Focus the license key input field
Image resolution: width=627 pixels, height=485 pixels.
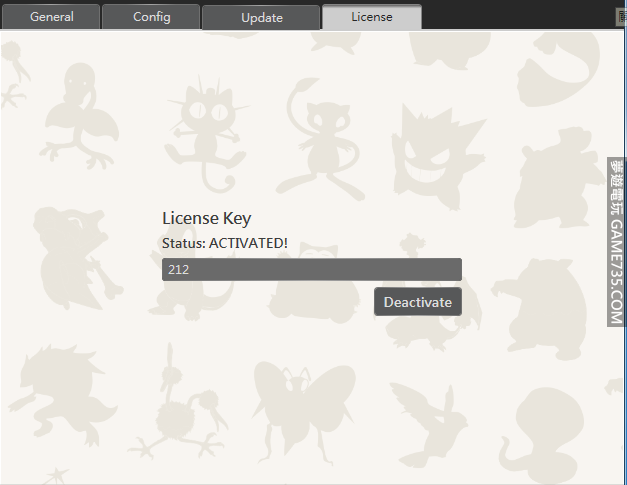(312, 269)
